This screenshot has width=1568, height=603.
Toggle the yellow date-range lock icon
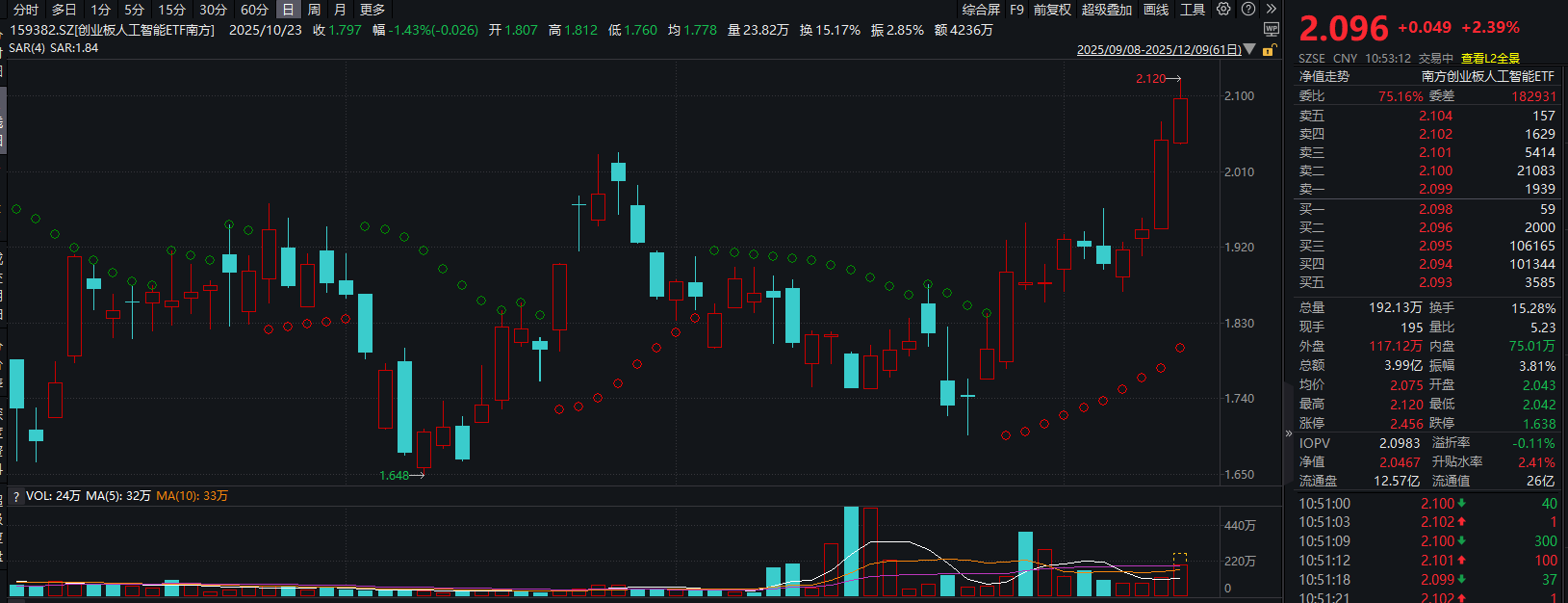pos(1268,49)
